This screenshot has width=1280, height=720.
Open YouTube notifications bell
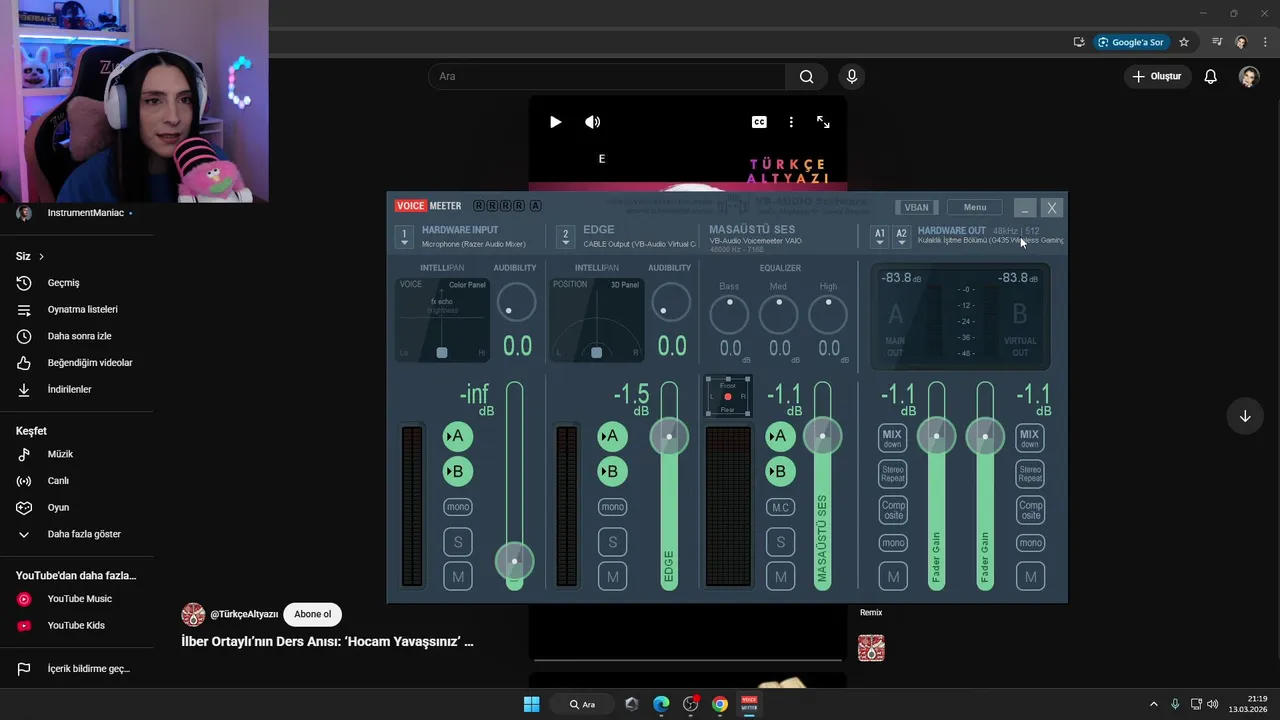tap(1210, 77)
